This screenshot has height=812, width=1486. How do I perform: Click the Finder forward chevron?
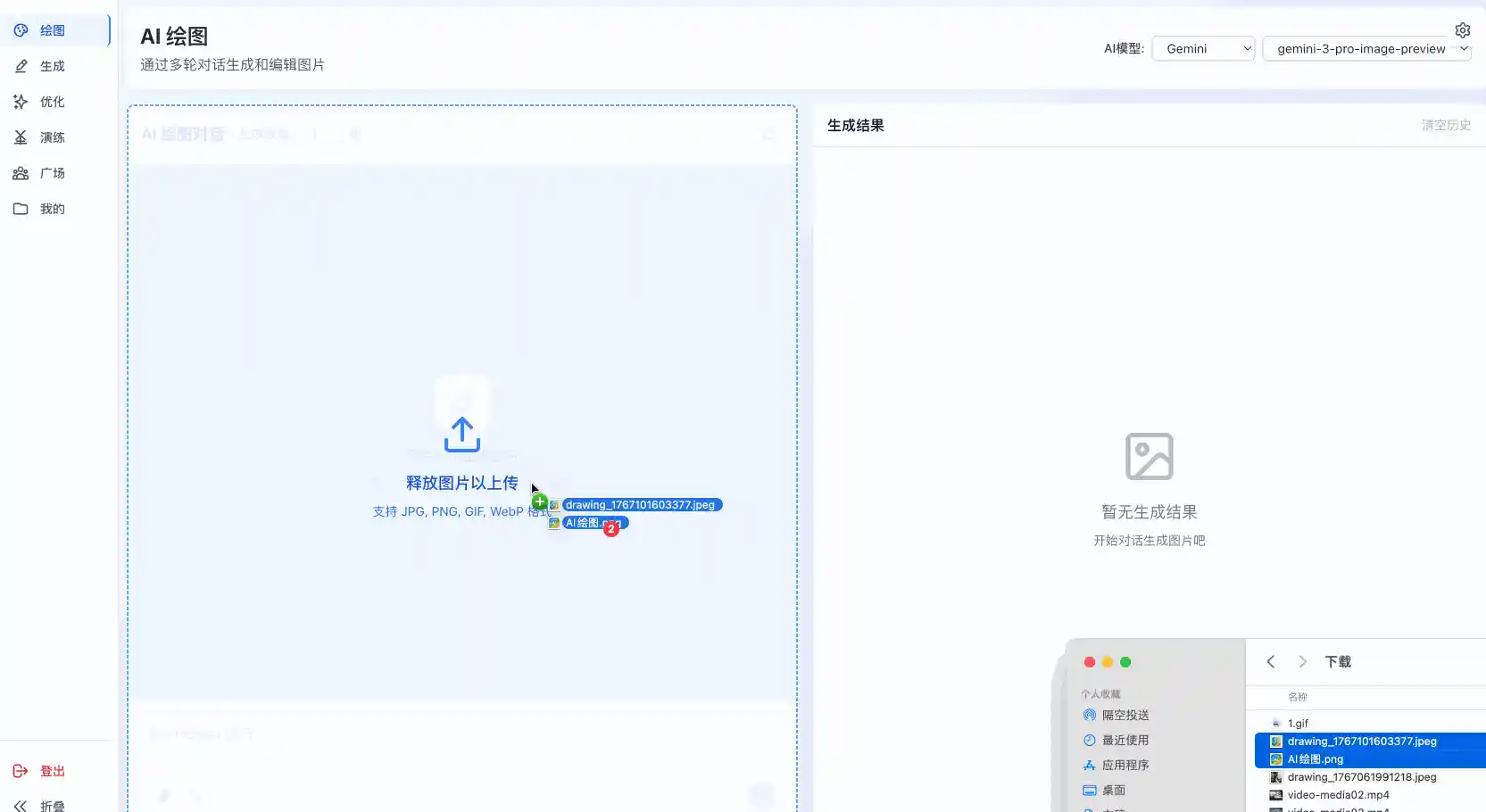[x=1302, y=661]
